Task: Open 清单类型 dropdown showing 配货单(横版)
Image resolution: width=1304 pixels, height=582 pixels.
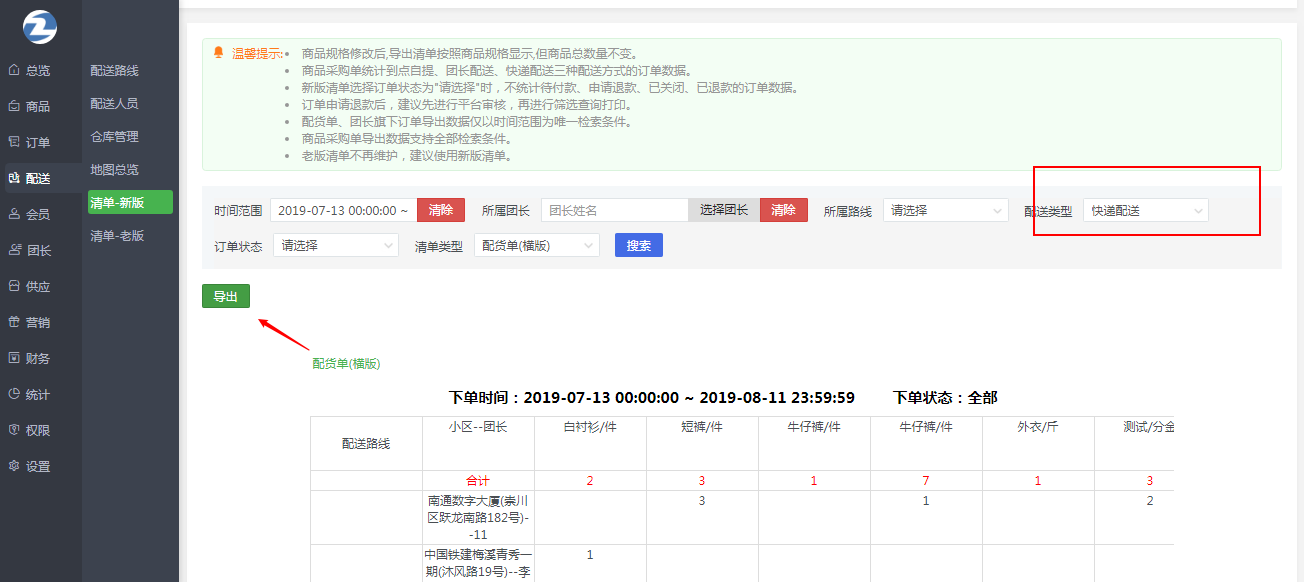Action: click(536, 245)
